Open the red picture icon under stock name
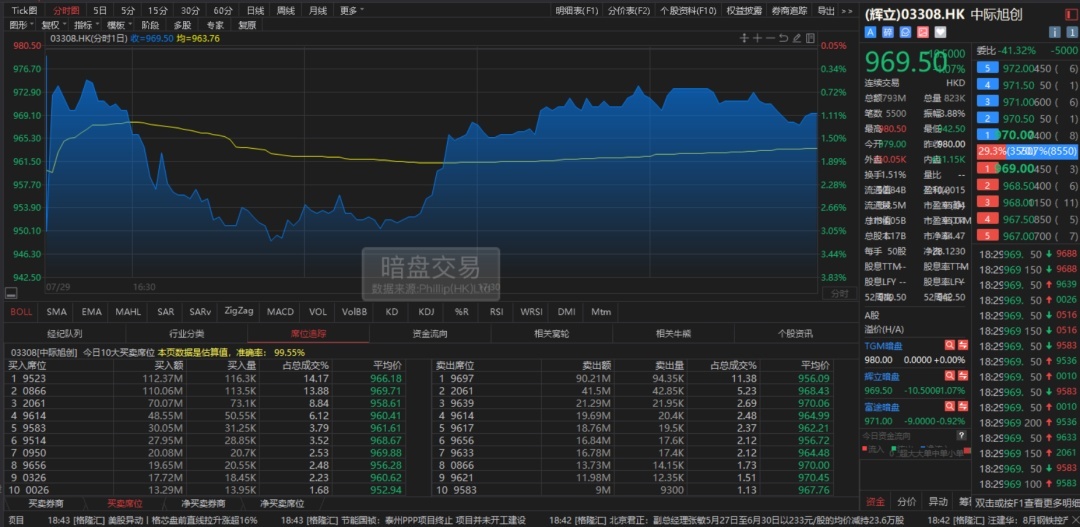Viewport: 1080px width, 527px height. pyautogui.click(x=923, y=32)
